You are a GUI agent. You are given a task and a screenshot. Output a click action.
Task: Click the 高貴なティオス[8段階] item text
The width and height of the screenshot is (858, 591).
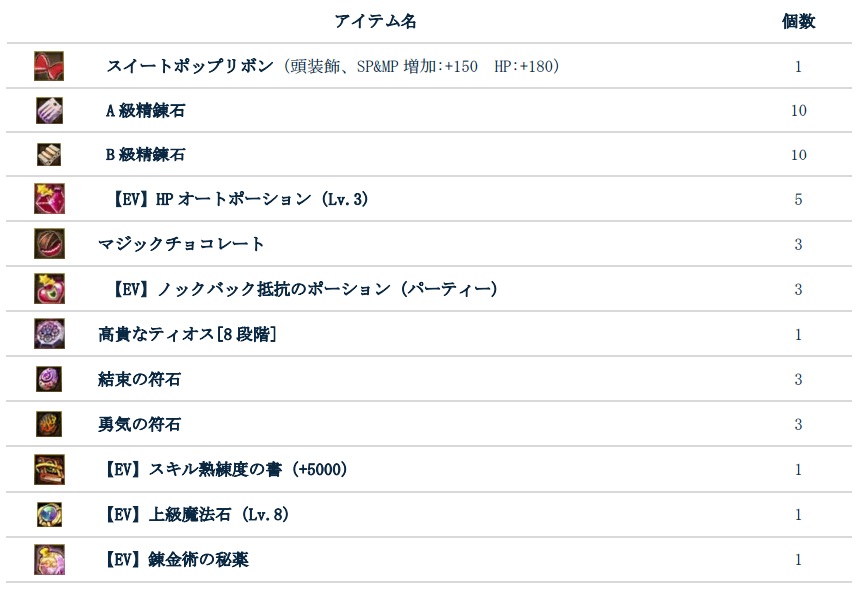tap(187, 334)
